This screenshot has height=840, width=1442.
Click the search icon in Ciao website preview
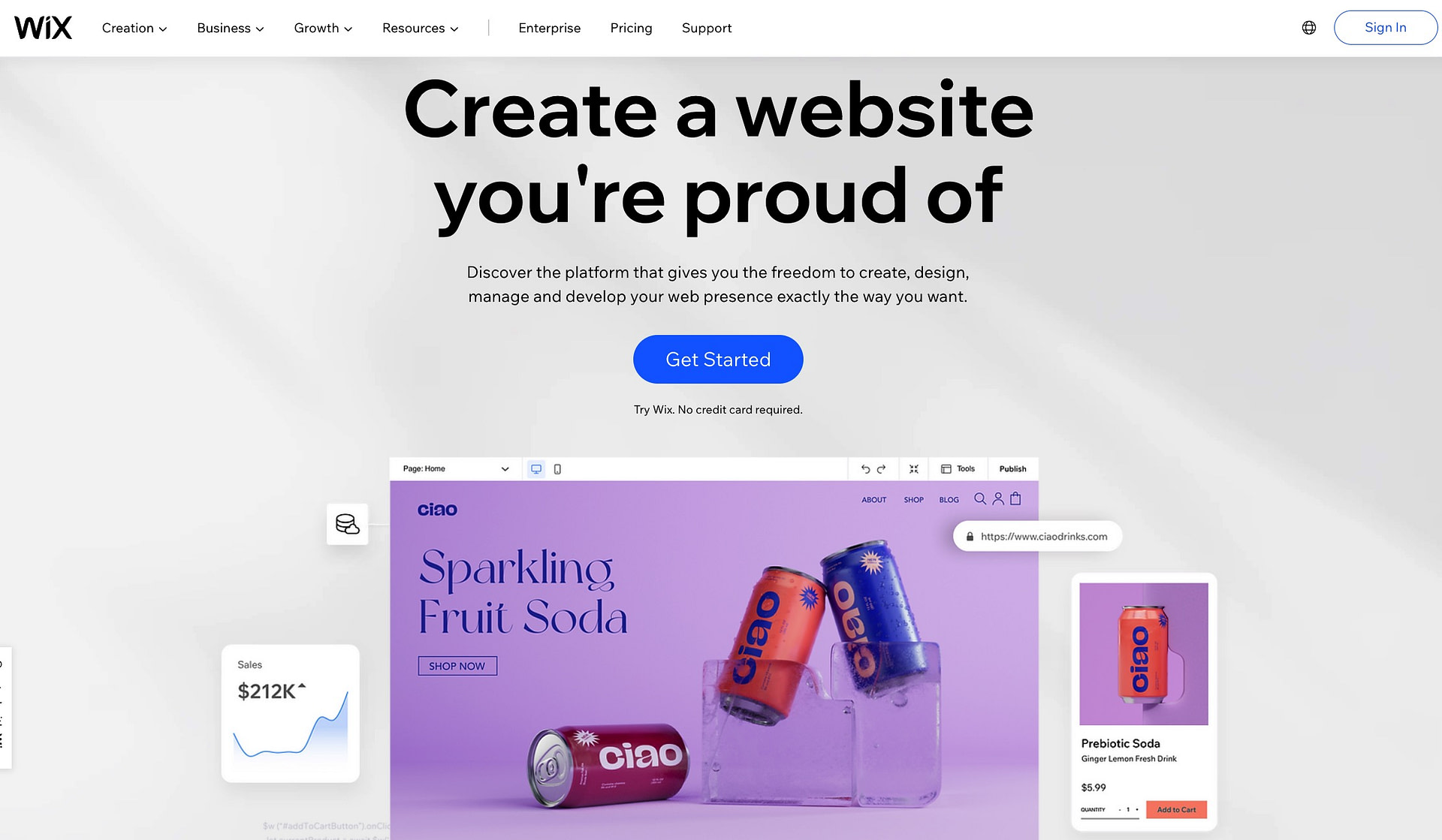(980, 499)
